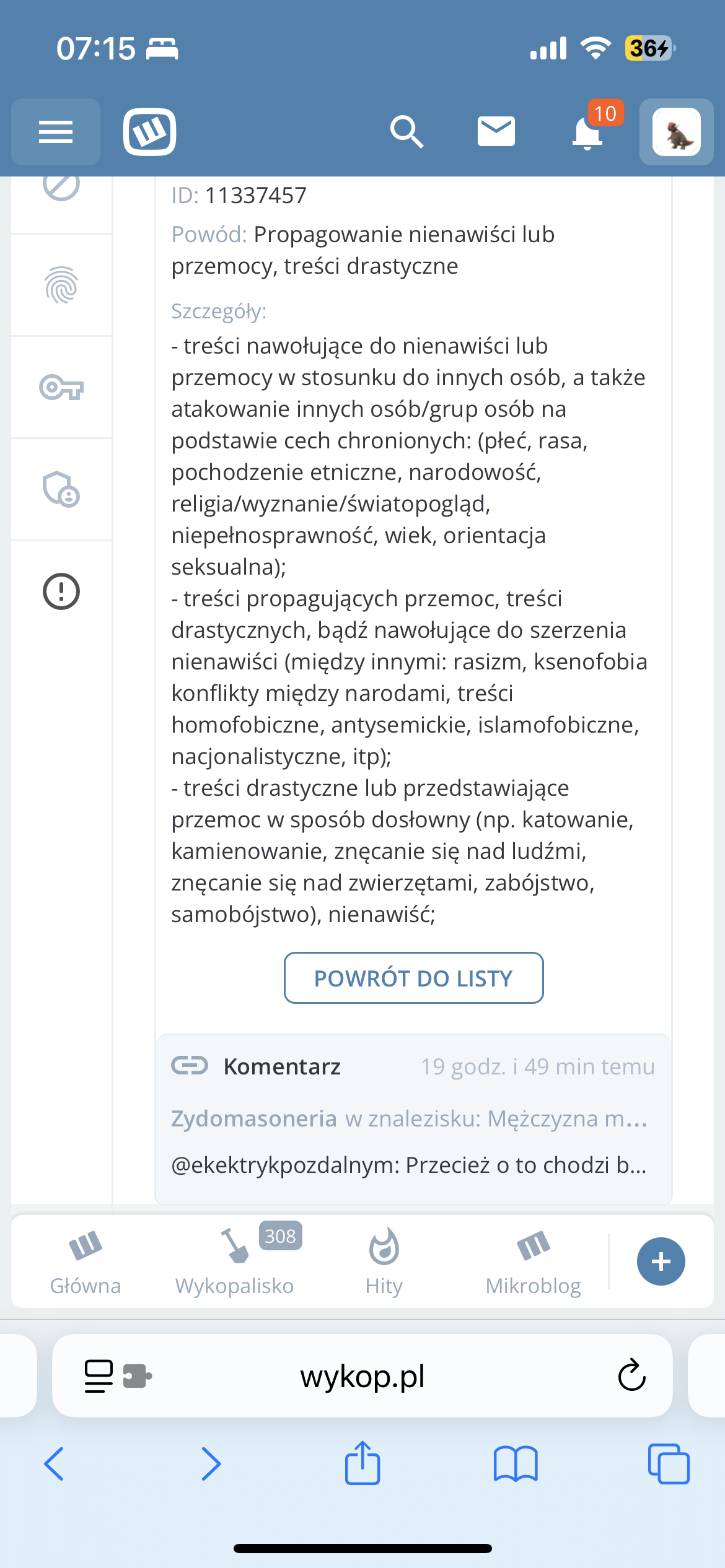Select the fingerprint sidebar icon
This screenshot has height=1568, width=725.
[61, 285]
